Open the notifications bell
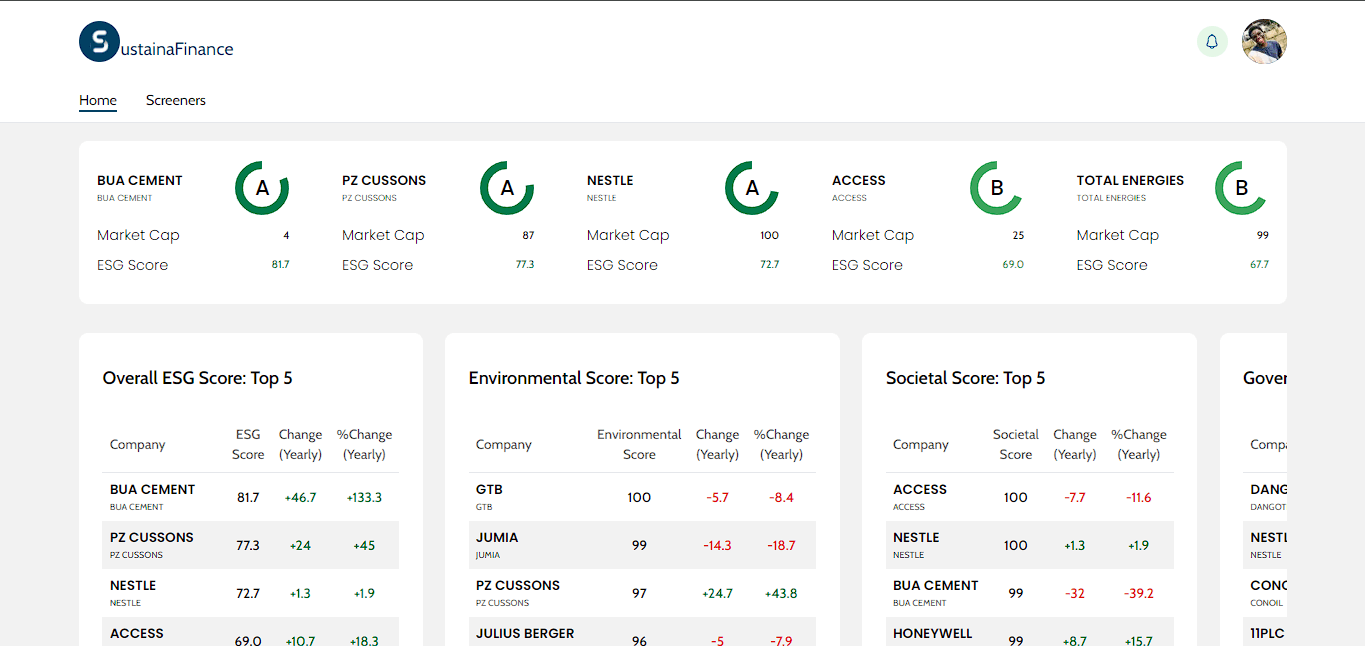 (1212, 42)
